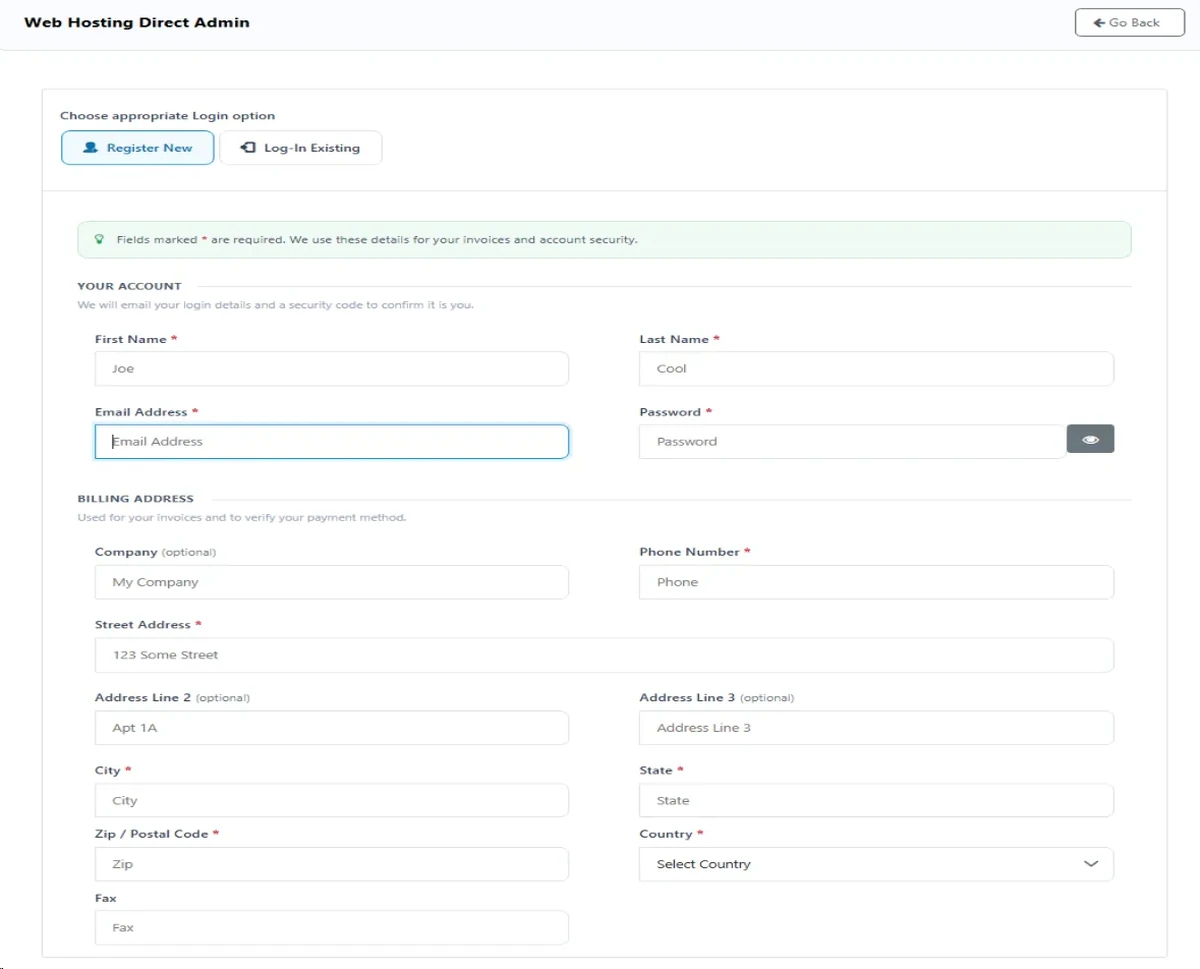Viewport: 1200px width, 969px height.
Task: Toggle password visibility eye icon
Action: (x=1090, y=439)
